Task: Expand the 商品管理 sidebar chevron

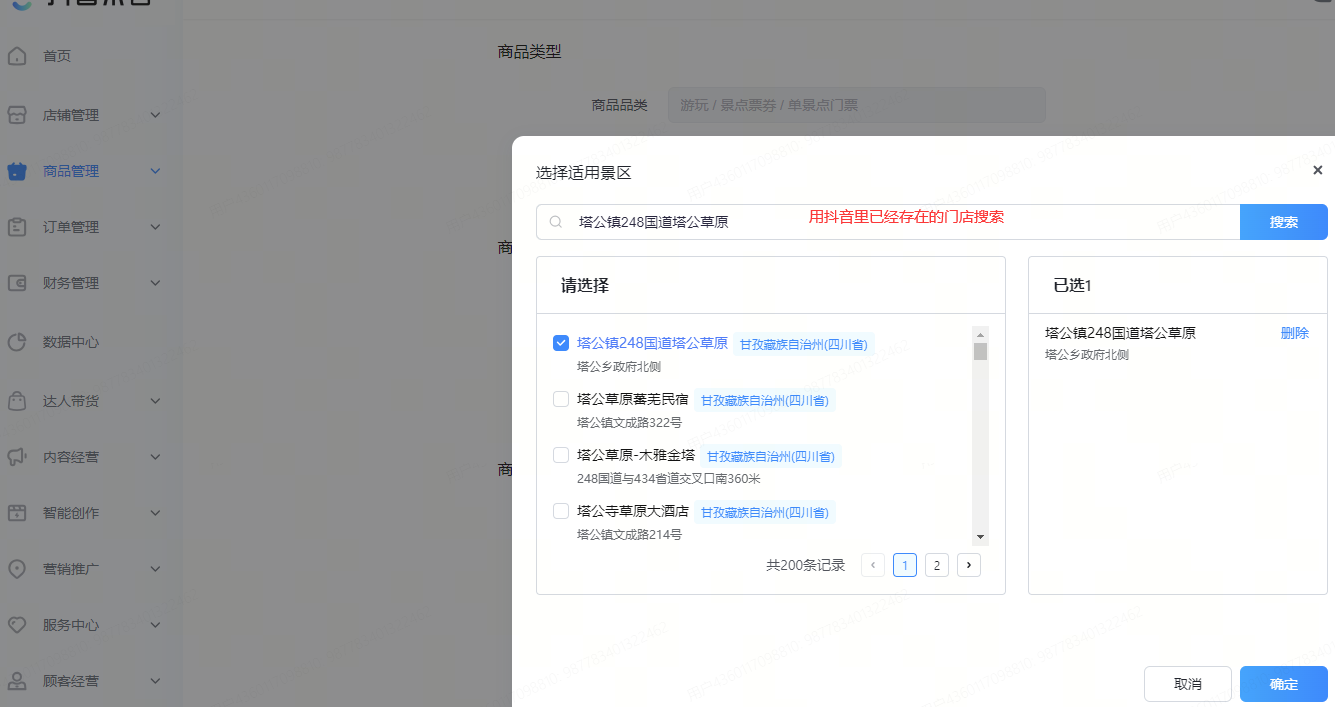Action: click(155, 171)
